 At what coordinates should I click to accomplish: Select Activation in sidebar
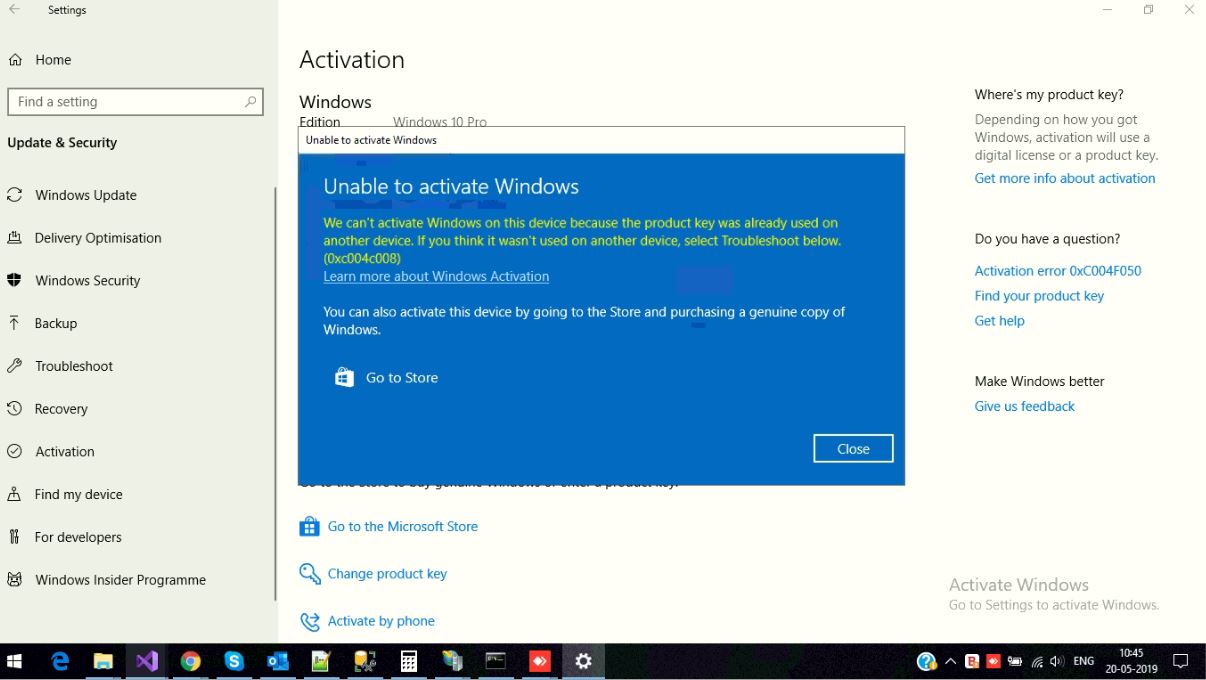(x=65, y=452)
